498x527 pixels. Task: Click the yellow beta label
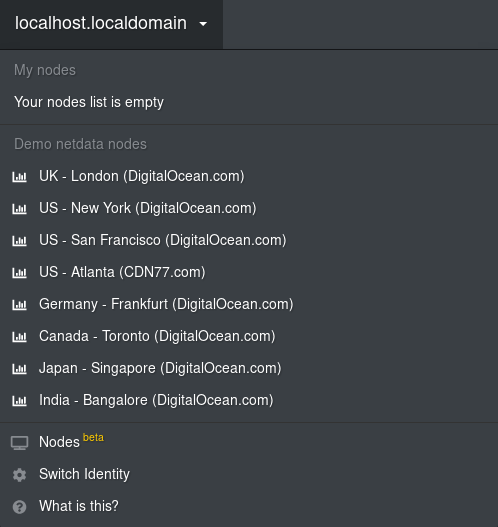point(93,437)
